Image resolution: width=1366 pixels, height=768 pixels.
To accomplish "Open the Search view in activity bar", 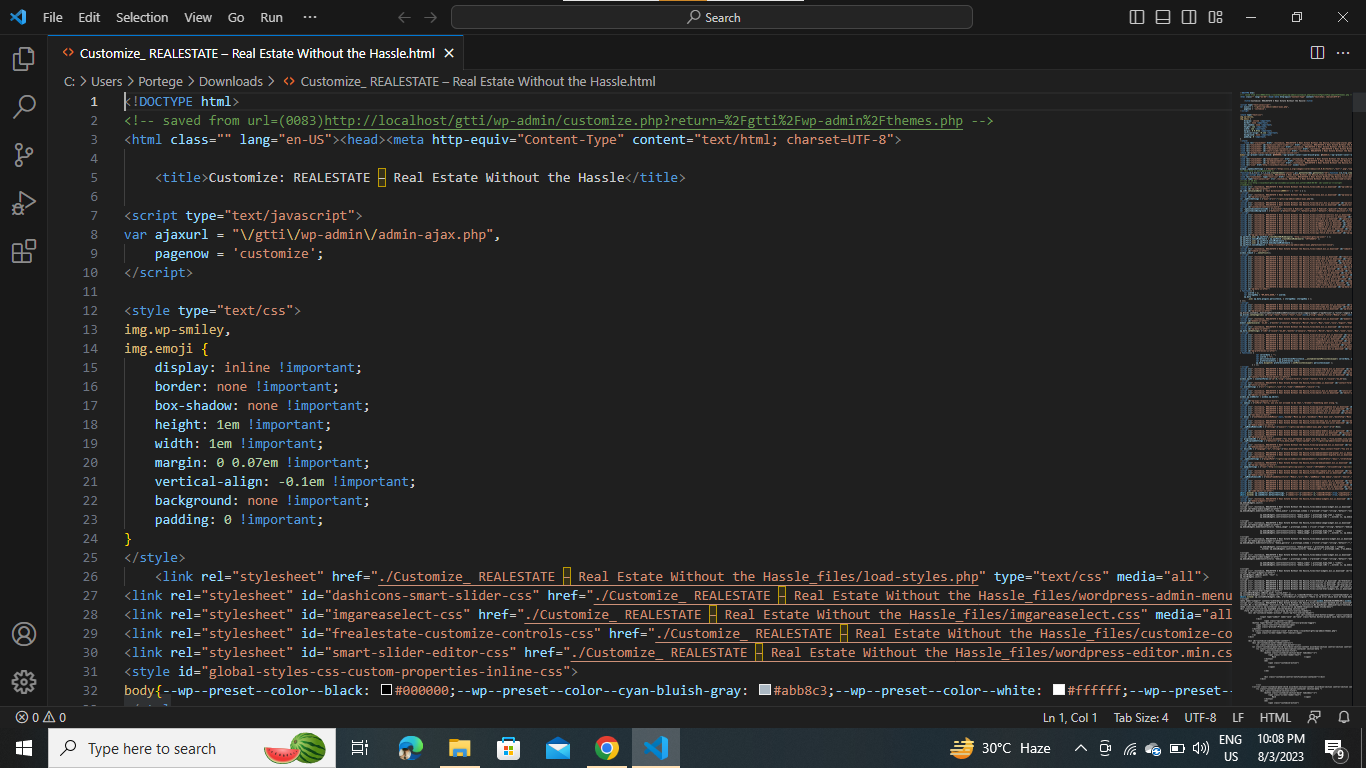I will click(x=24, y=106).
